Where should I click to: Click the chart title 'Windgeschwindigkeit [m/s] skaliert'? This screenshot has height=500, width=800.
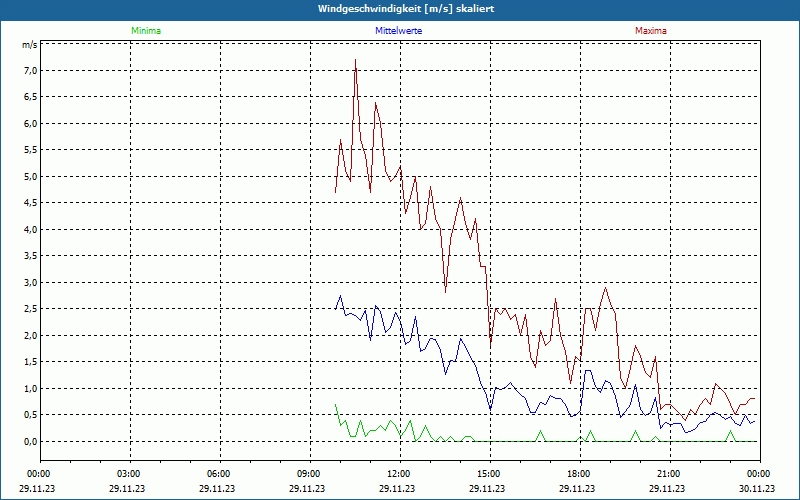(x=406, y=9)
